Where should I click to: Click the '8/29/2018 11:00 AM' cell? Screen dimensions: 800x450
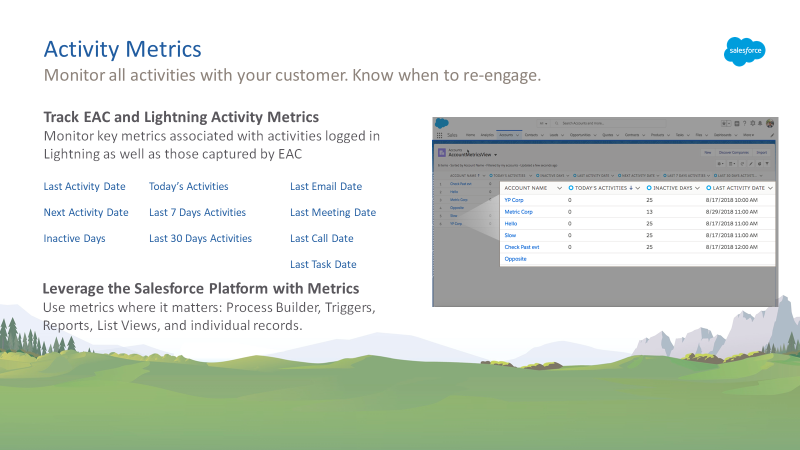(732, 212)
